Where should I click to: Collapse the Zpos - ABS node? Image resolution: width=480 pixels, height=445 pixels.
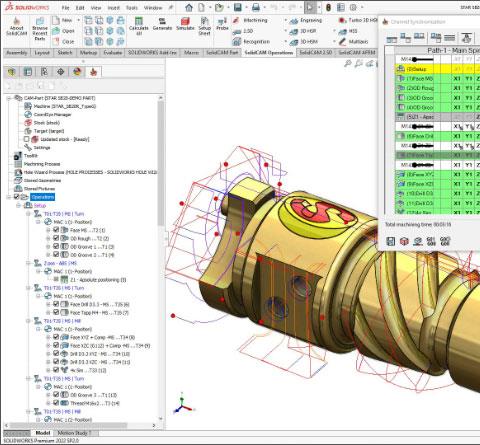click(28, 263)
